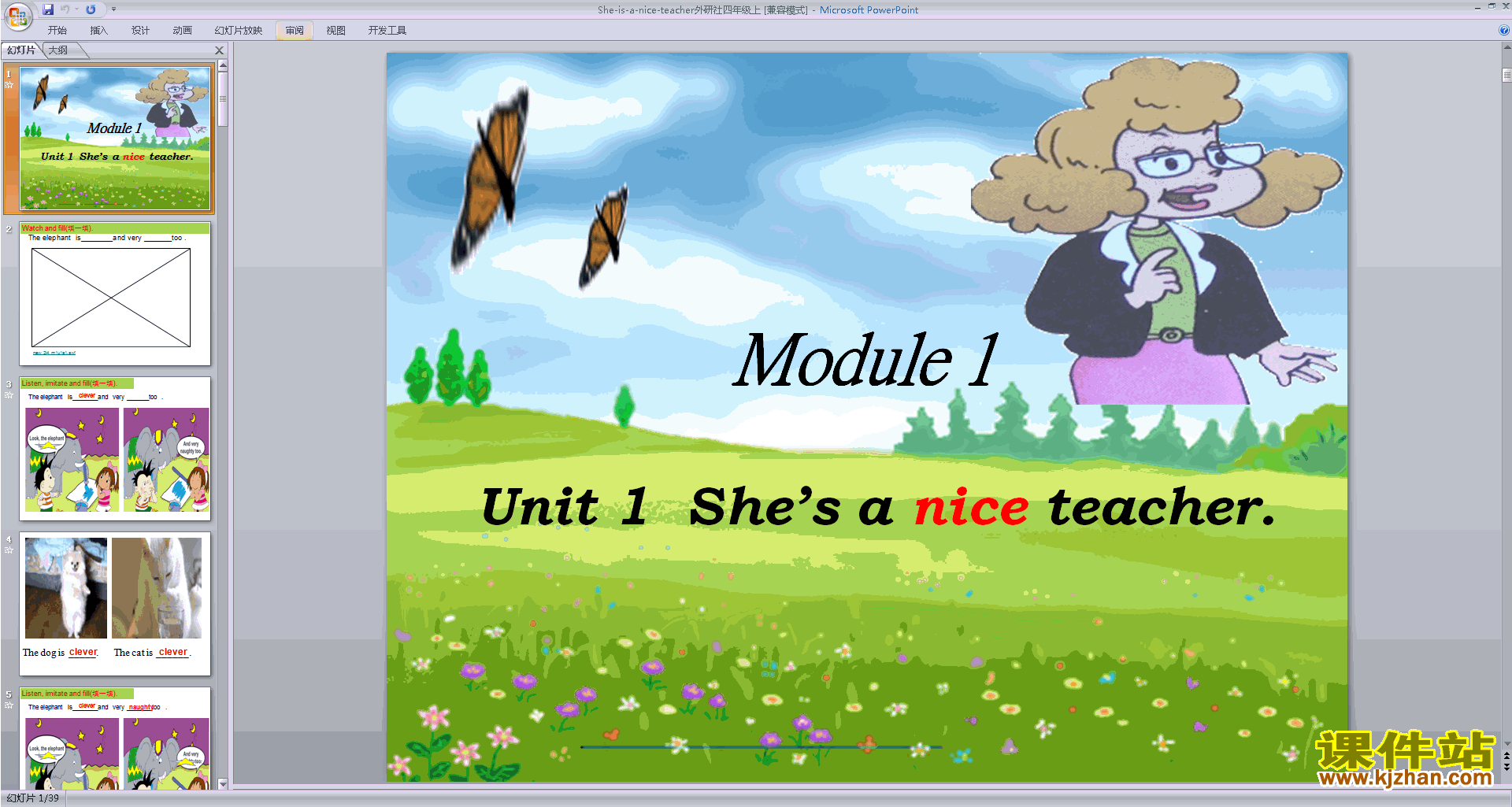
Task: Switch to the 大纲 outline tab
Action: point(58,50)
